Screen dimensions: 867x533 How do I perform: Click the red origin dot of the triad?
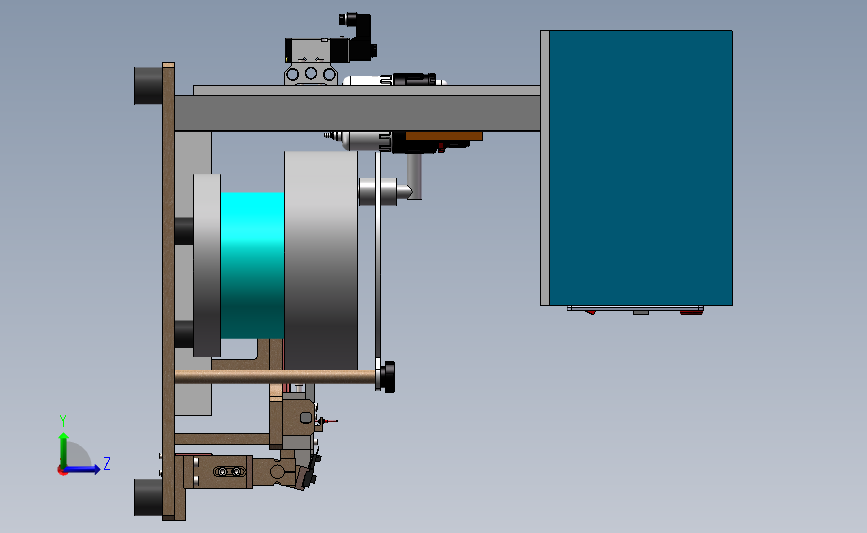(62, 471)
